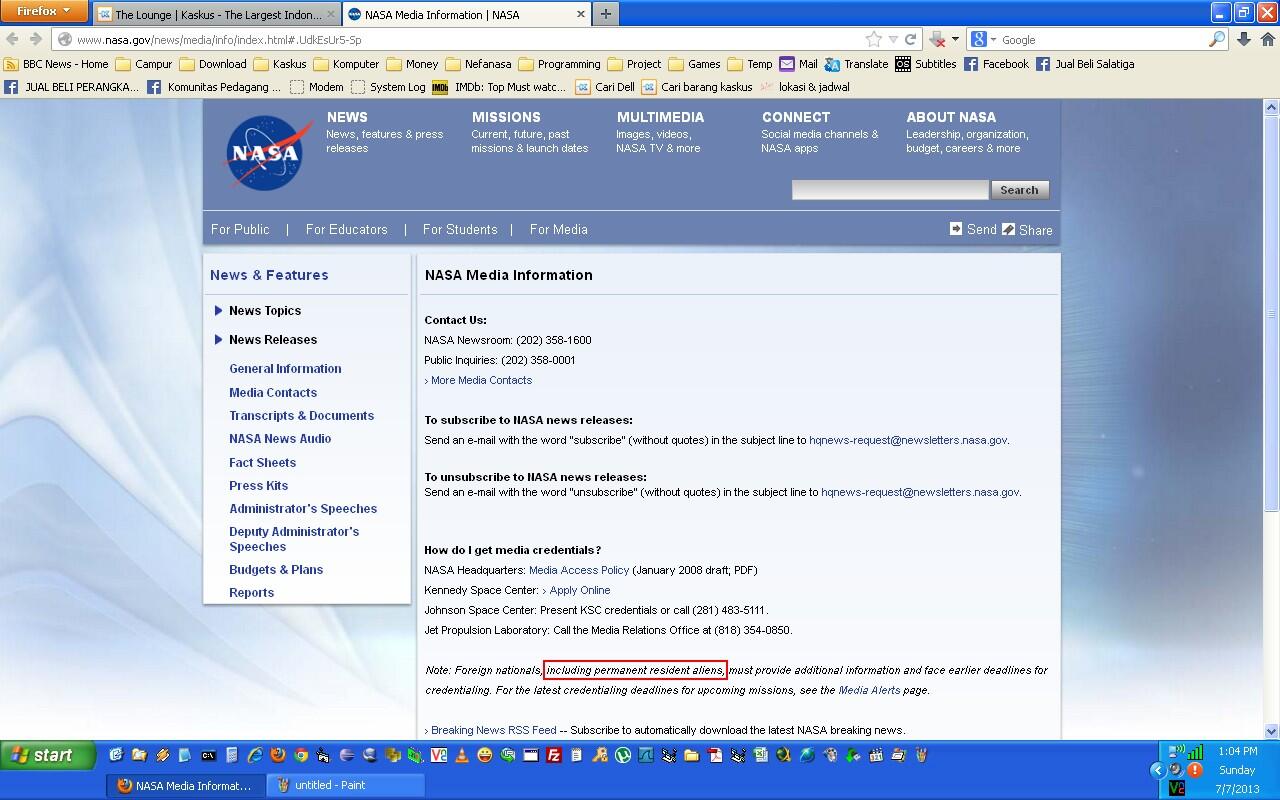
Task: Open the Translate bookmark
Action: tap(856, 64)
